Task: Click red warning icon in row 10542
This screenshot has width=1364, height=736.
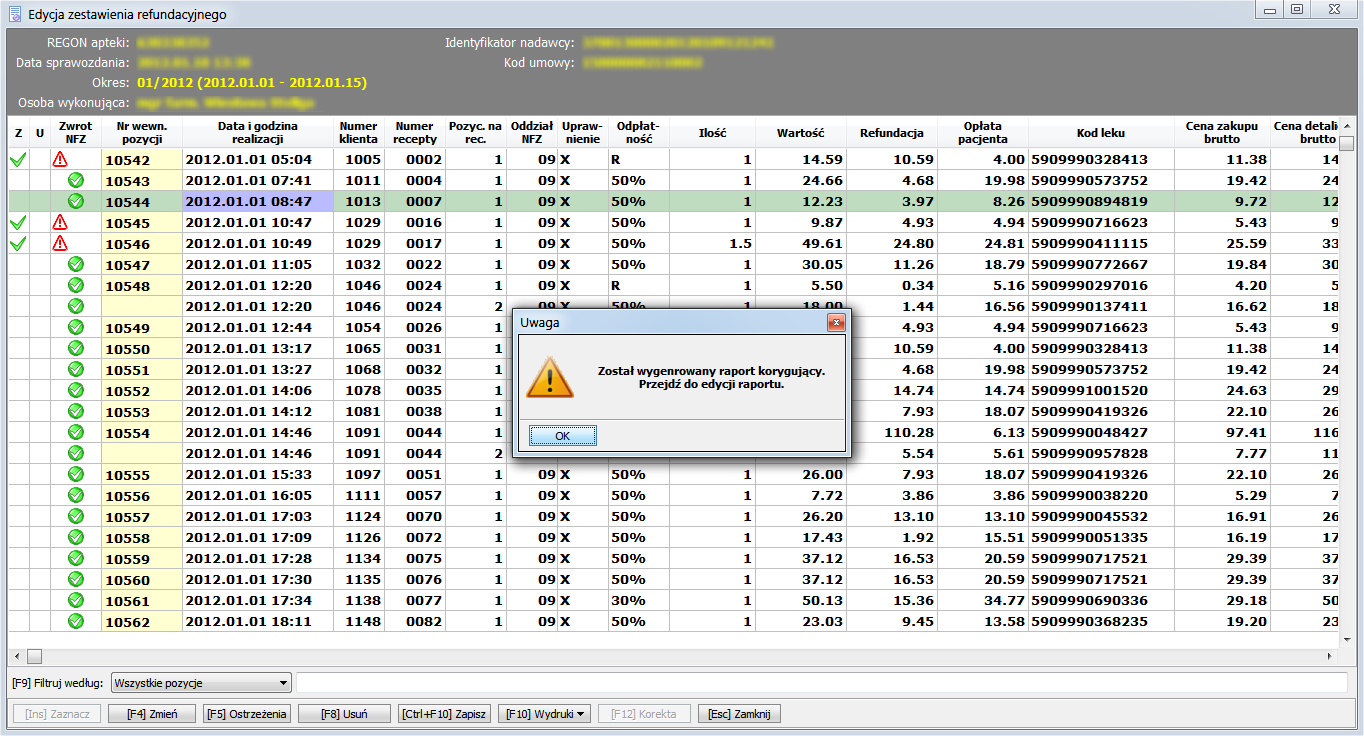Action: pyautogui.click(x=60, y=159)
